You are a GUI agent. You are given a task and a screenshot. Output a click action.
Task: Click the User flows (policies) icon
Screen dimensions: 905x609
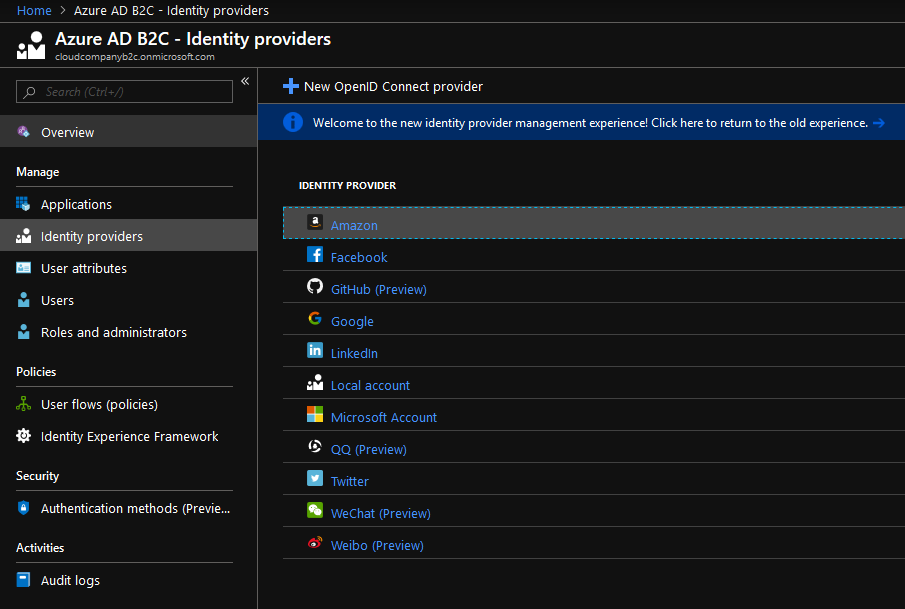[x=22, y=404]
